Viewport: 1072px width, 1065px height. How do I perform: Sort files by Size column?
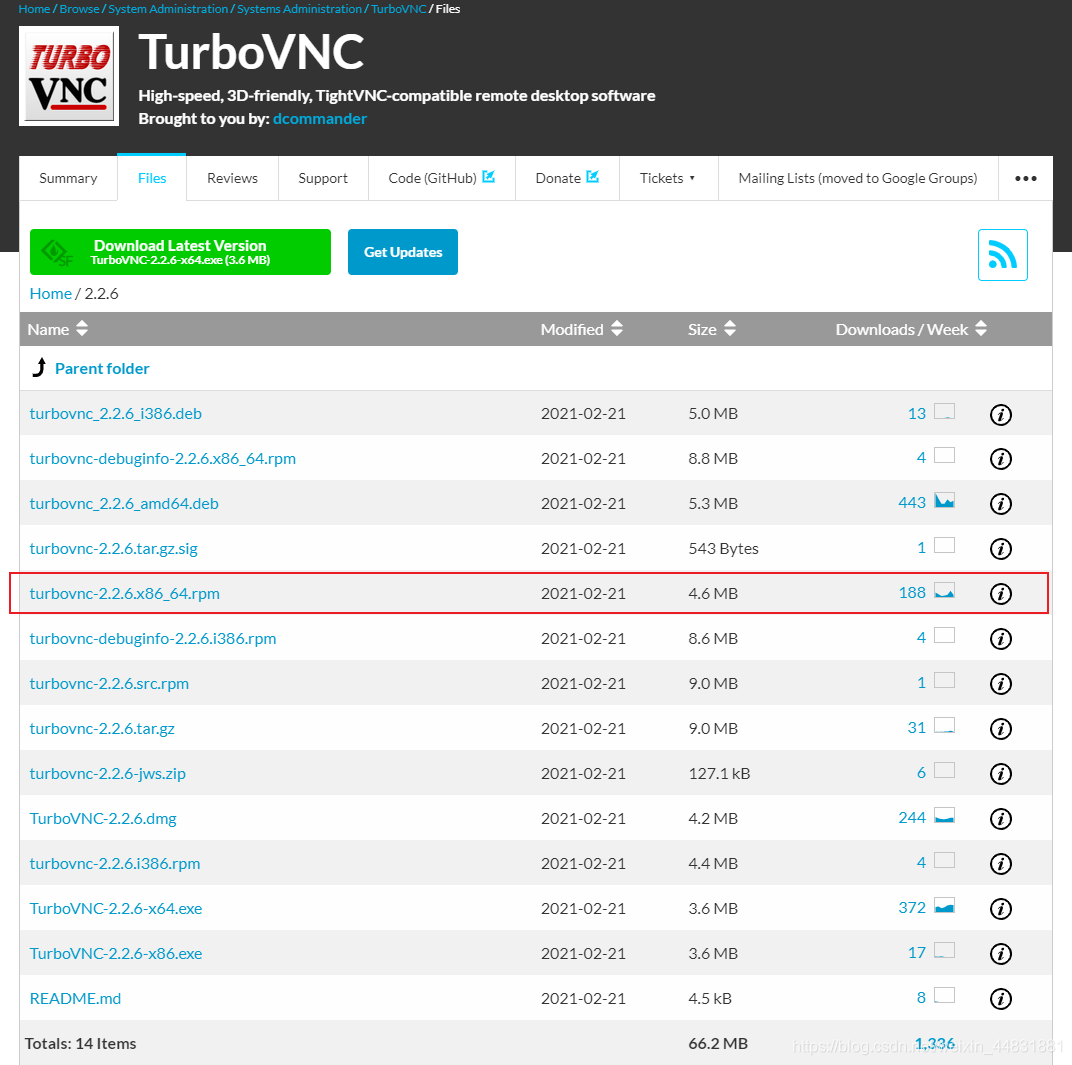tap(711, 329)
